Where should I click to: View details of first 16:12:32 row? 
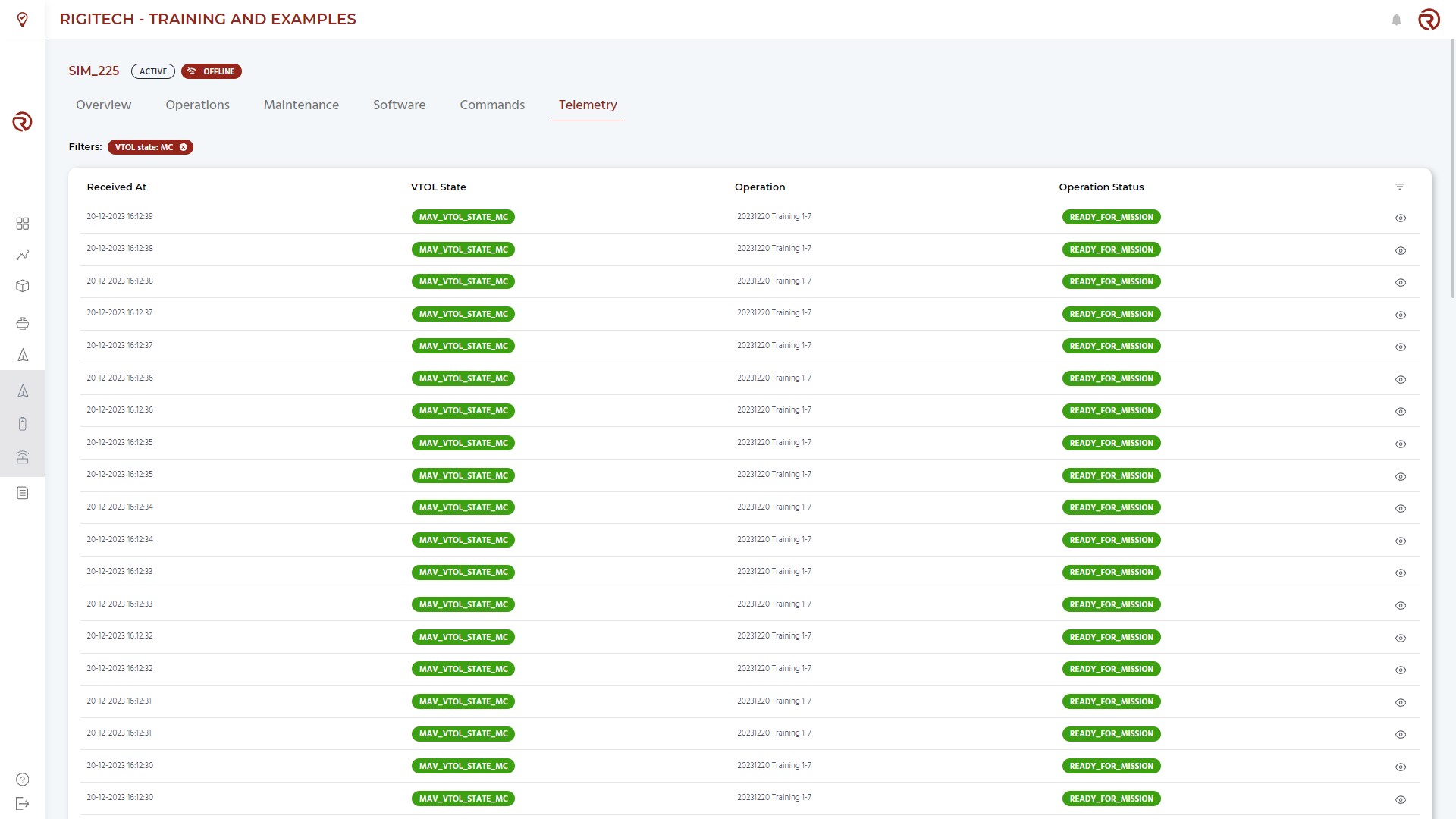[x=1401, y=639]
